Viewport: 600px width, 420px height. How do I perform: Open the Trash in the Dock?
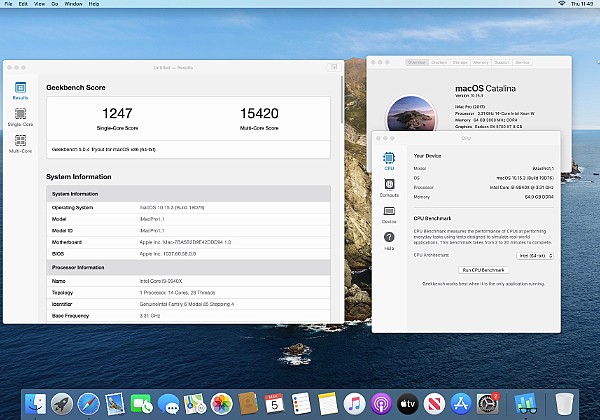[565, 403]
